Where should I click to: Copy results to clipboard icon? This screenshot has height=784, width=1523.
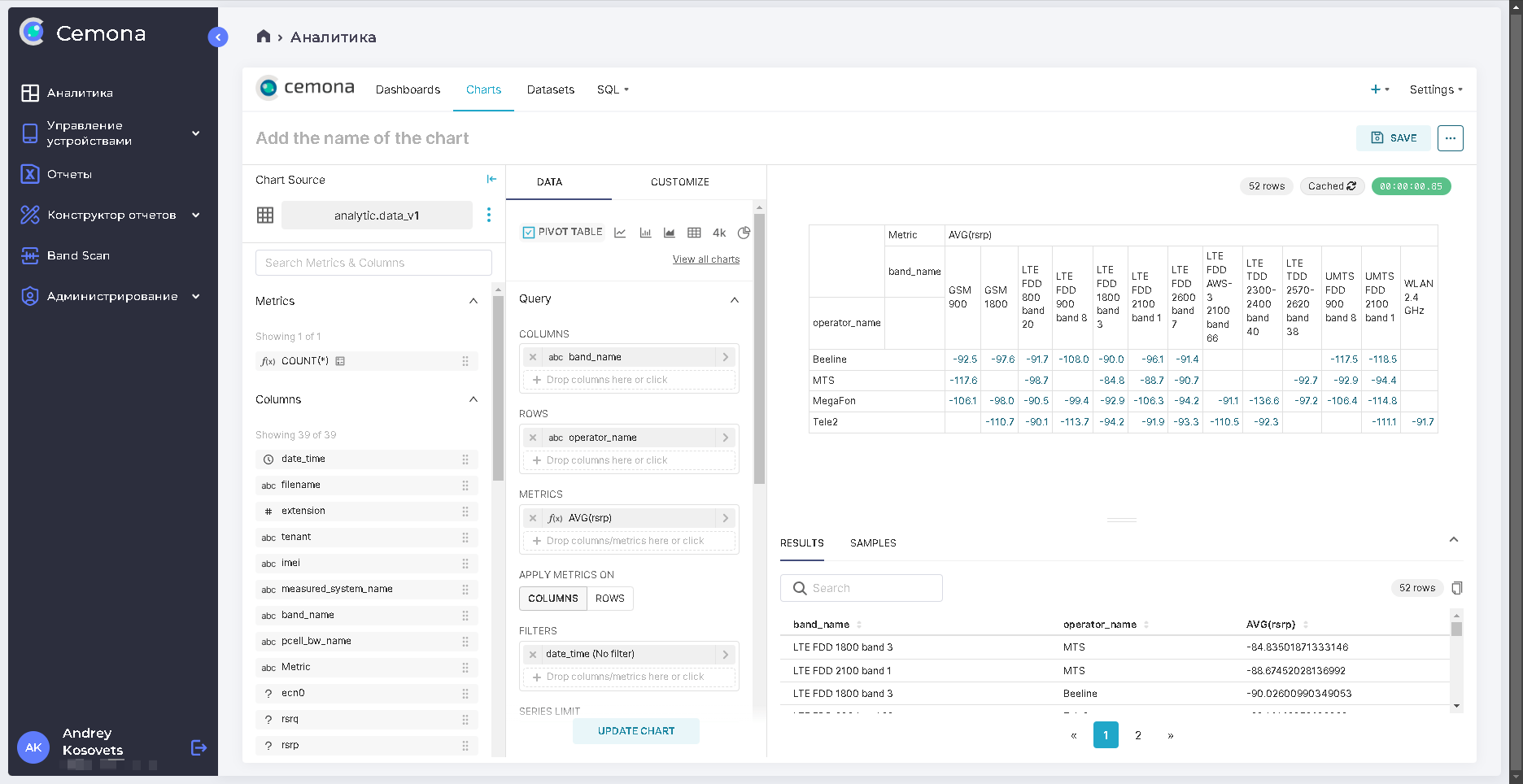pos(1457,588)
